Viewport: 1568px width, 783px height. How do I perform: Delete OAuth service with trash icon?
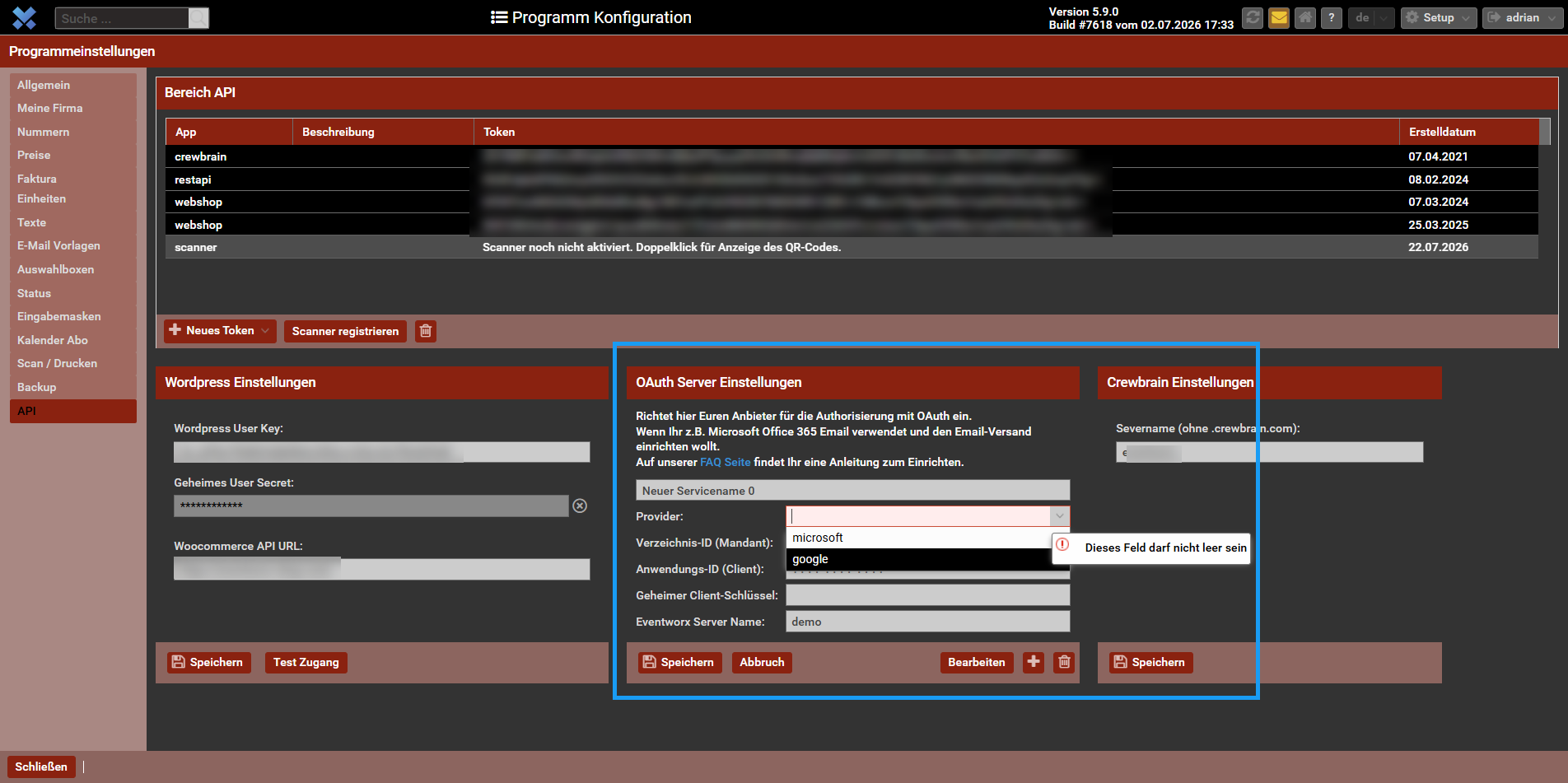pos(1064,662)
